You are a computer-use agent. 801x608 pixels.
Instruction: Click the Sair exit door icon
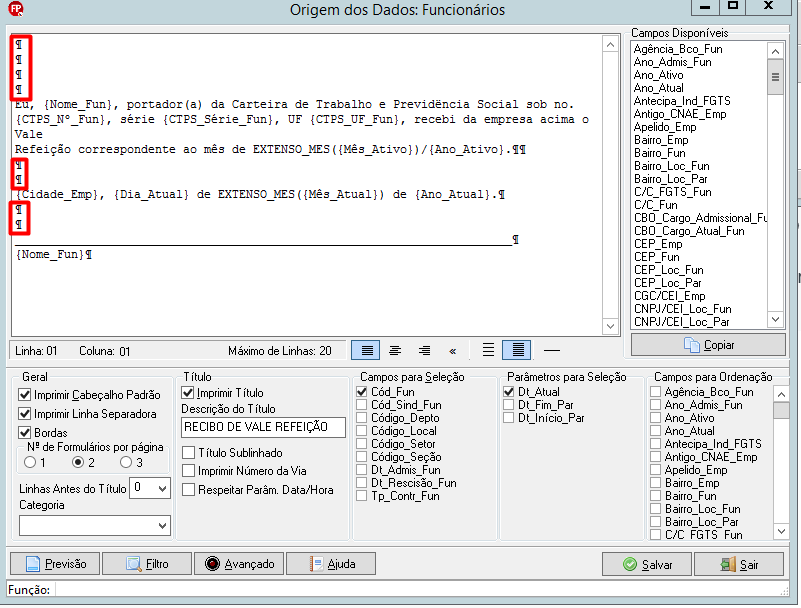[728, 565]
